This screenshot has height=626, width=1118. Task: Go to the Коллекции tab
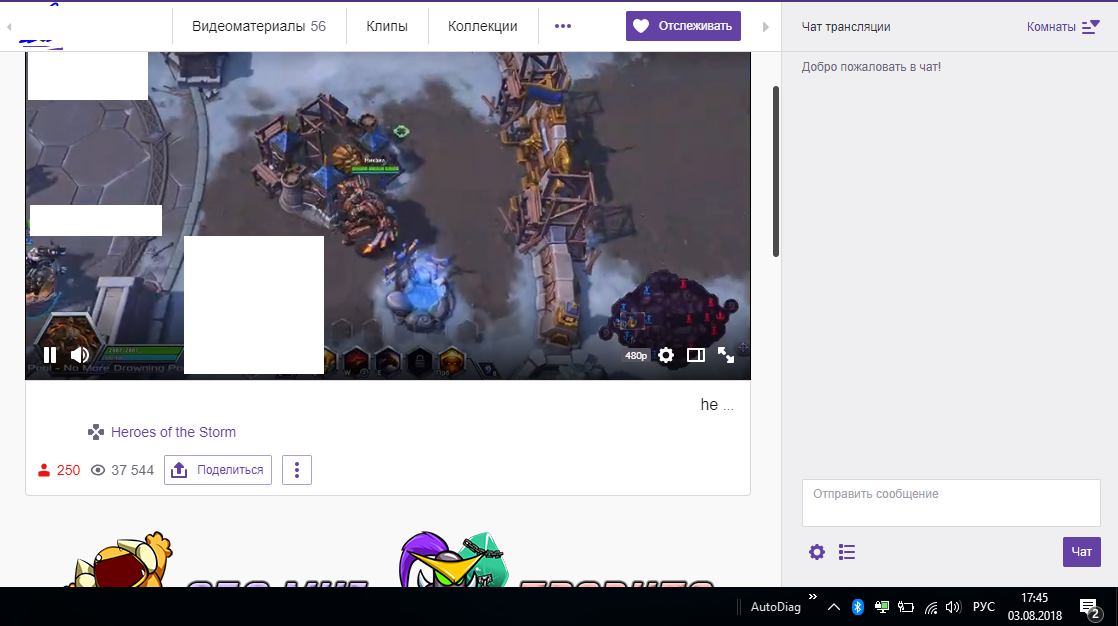click(x=483, y=27)
